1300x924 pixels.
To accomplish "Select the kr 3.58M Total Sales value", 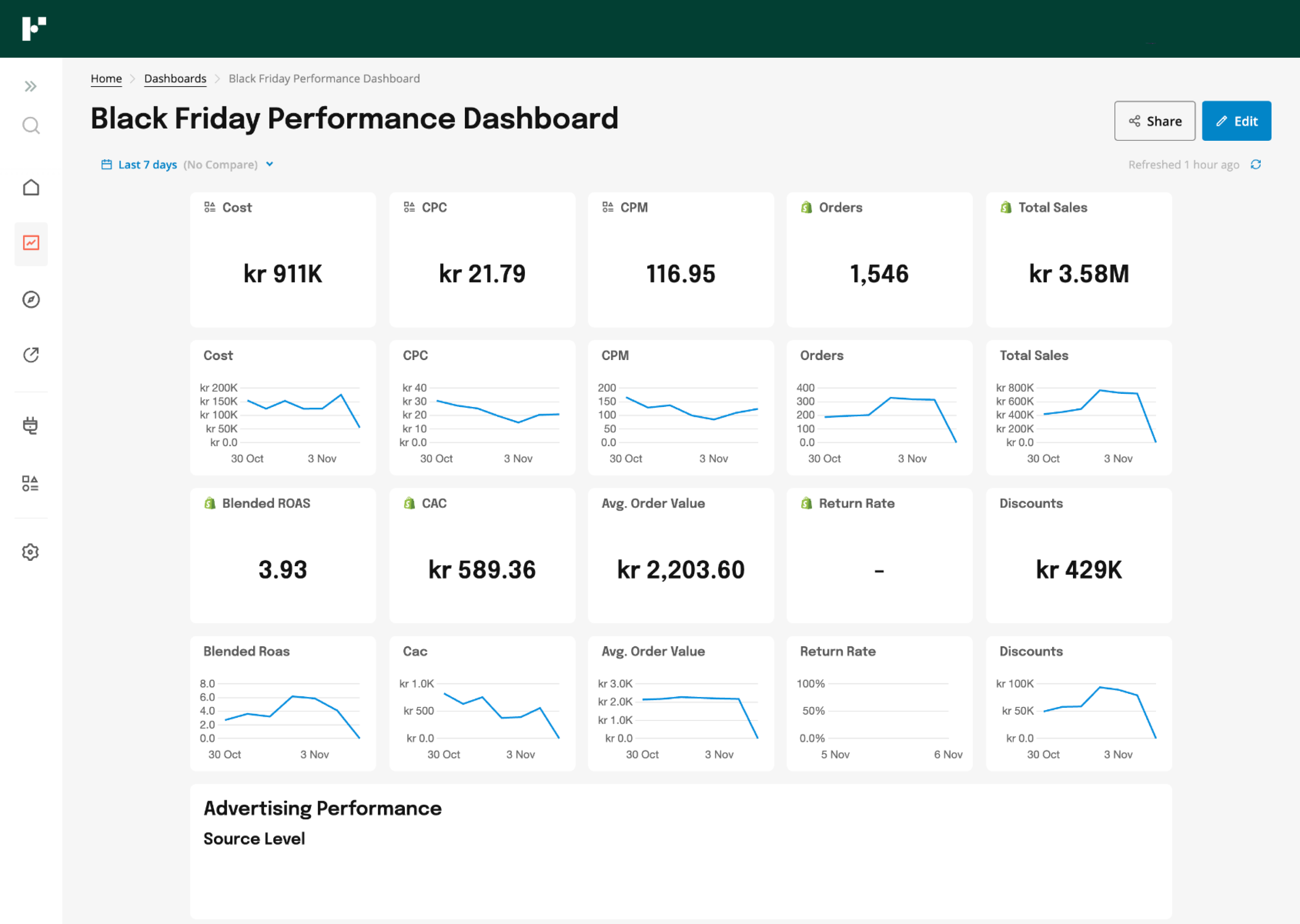I will tap(1079, 274).
